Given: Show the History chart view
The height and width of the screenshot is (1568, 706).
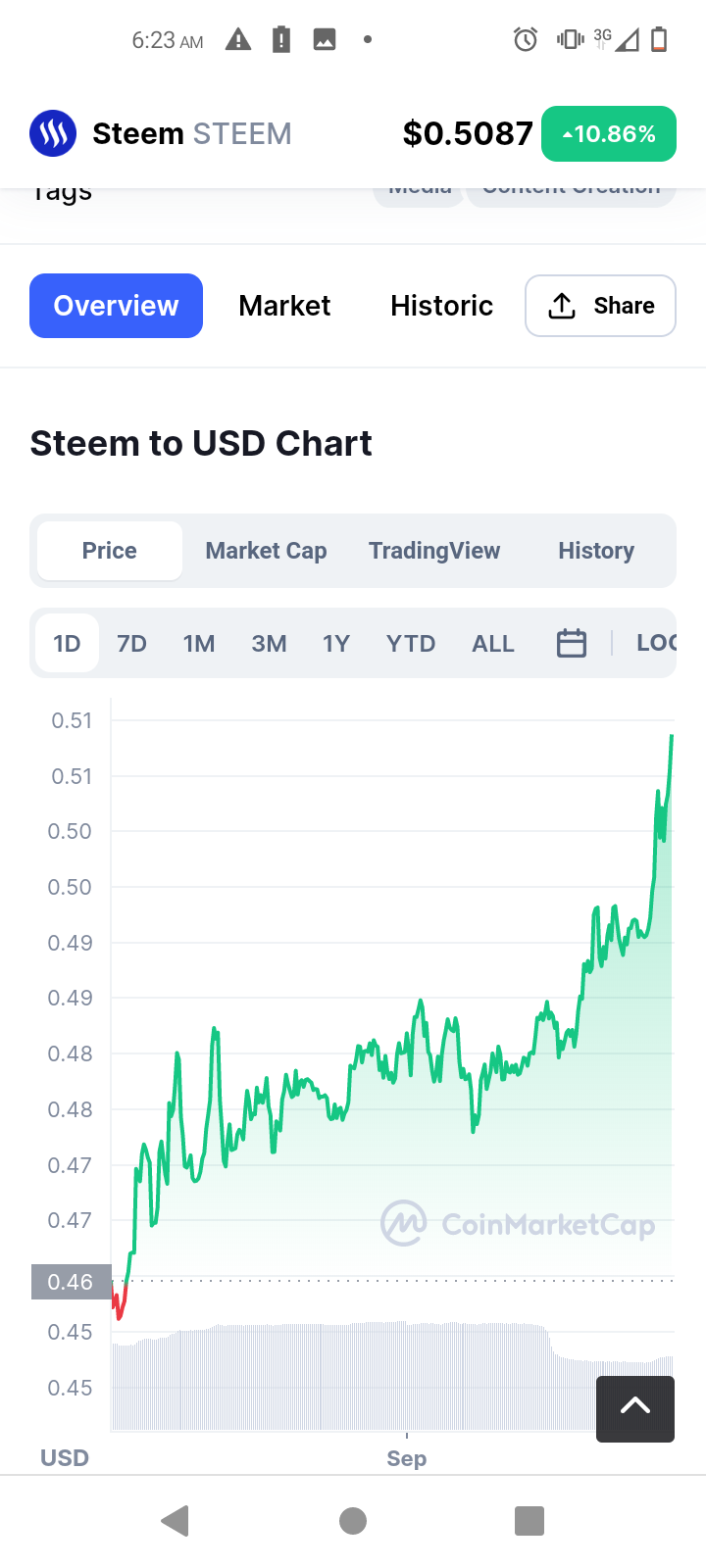Looking at the screenshot, I should point(596,551).
